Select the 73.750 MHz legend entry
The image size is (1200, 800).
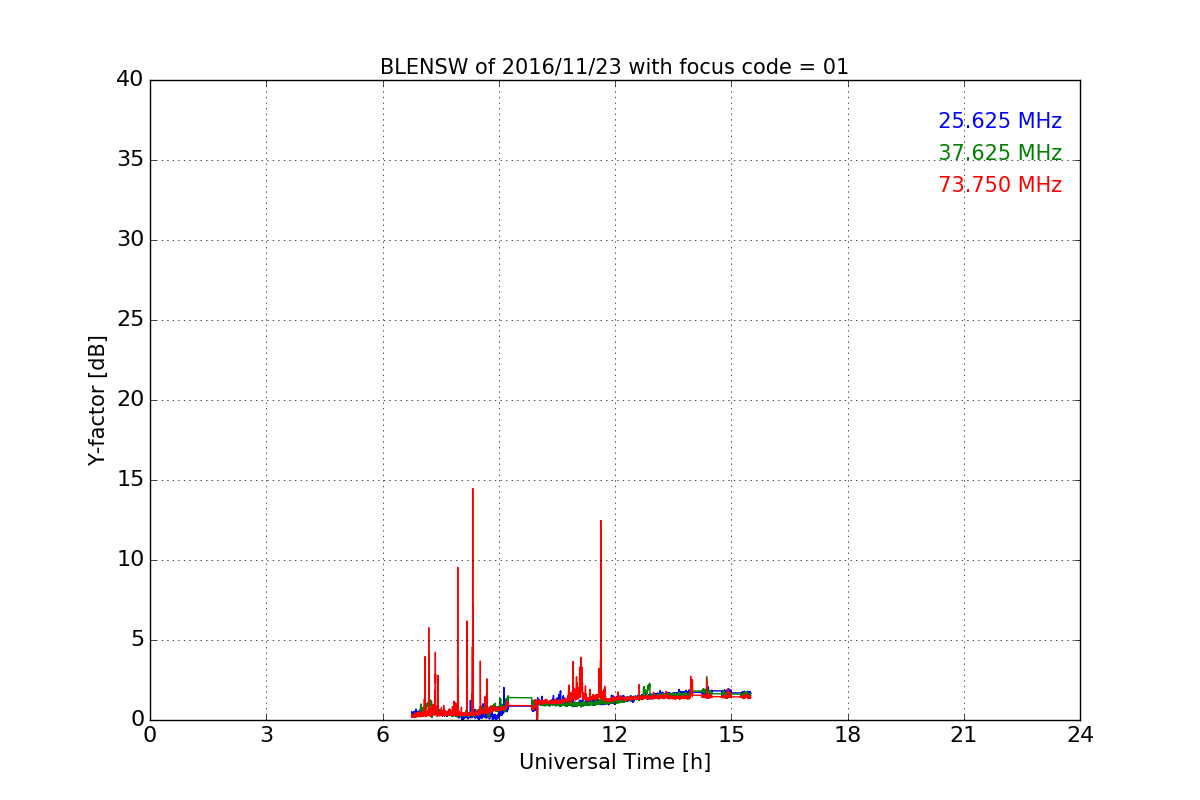point(1000,185)
